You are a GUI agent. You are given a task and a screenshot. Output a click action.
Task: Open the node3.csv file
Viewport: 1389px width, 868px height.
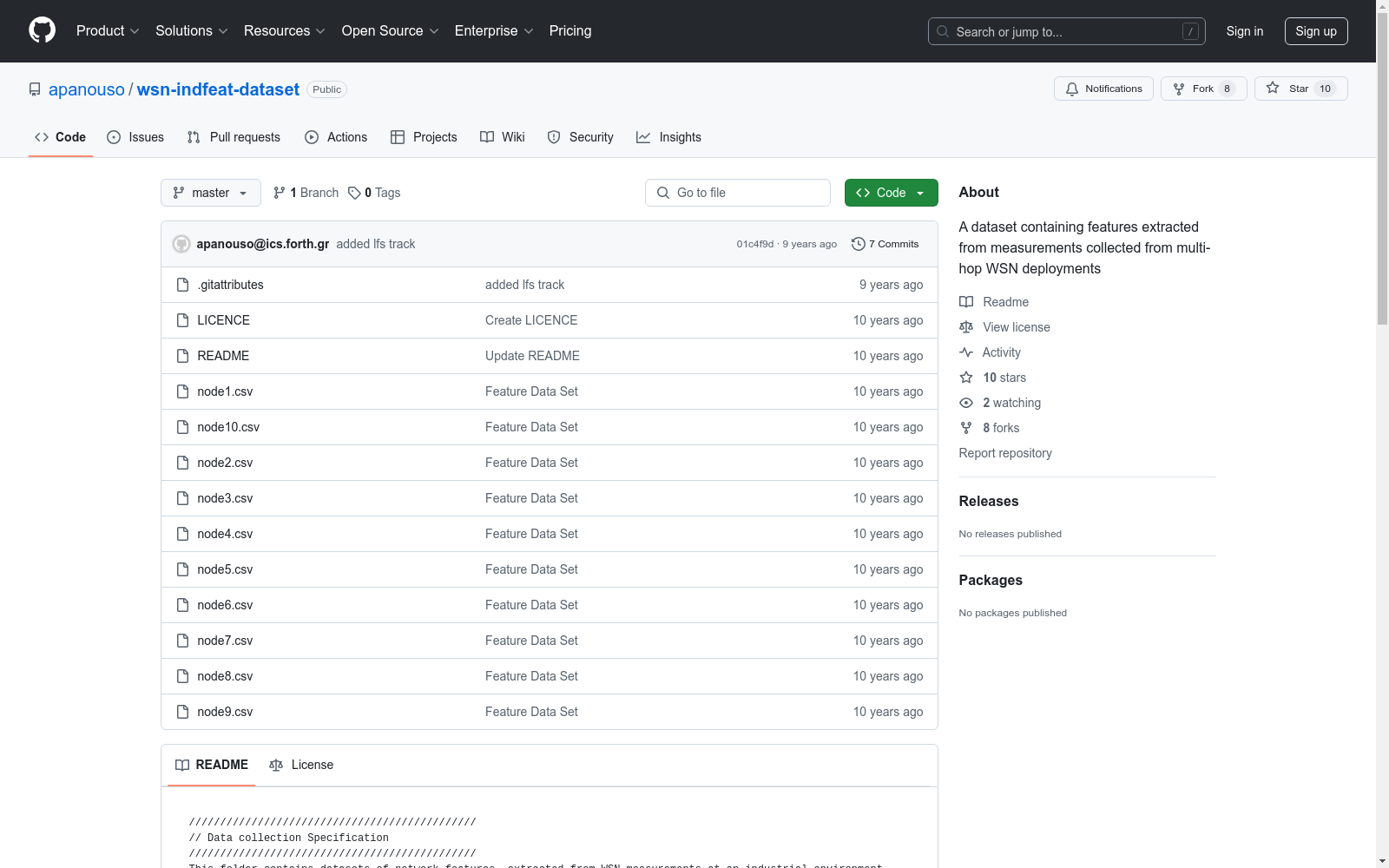click(225, 498)
